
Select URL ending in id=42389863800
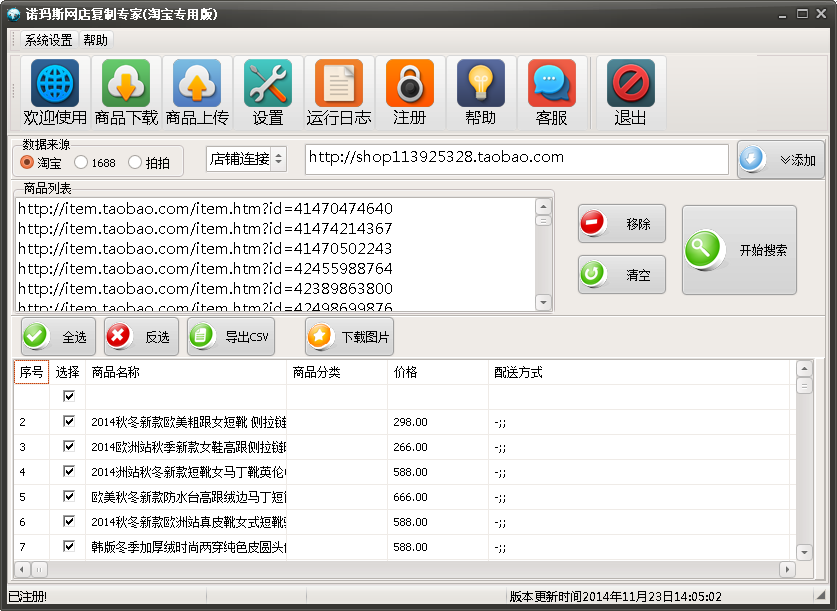pos(205,289)
